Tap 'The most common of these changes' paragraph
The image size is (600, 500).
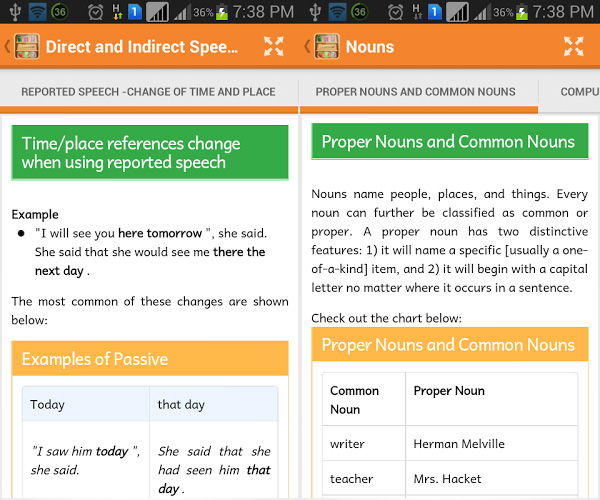coord(150,311)
